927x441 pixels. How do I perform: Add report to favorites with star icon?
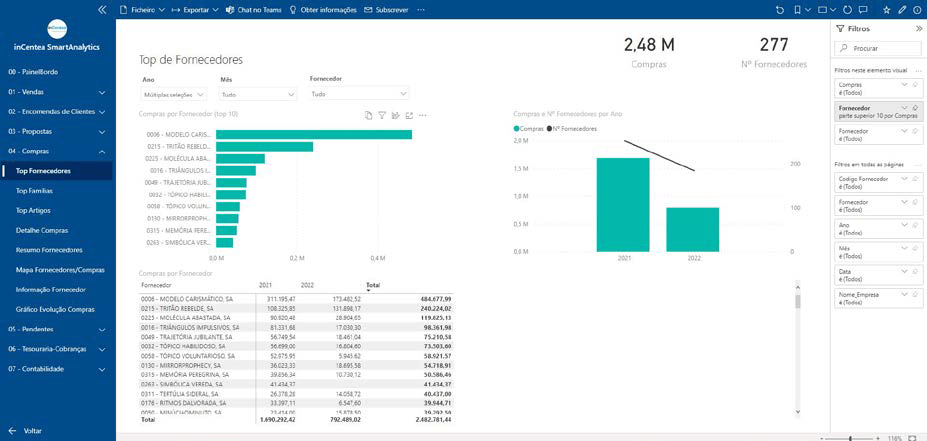point(886,9)
